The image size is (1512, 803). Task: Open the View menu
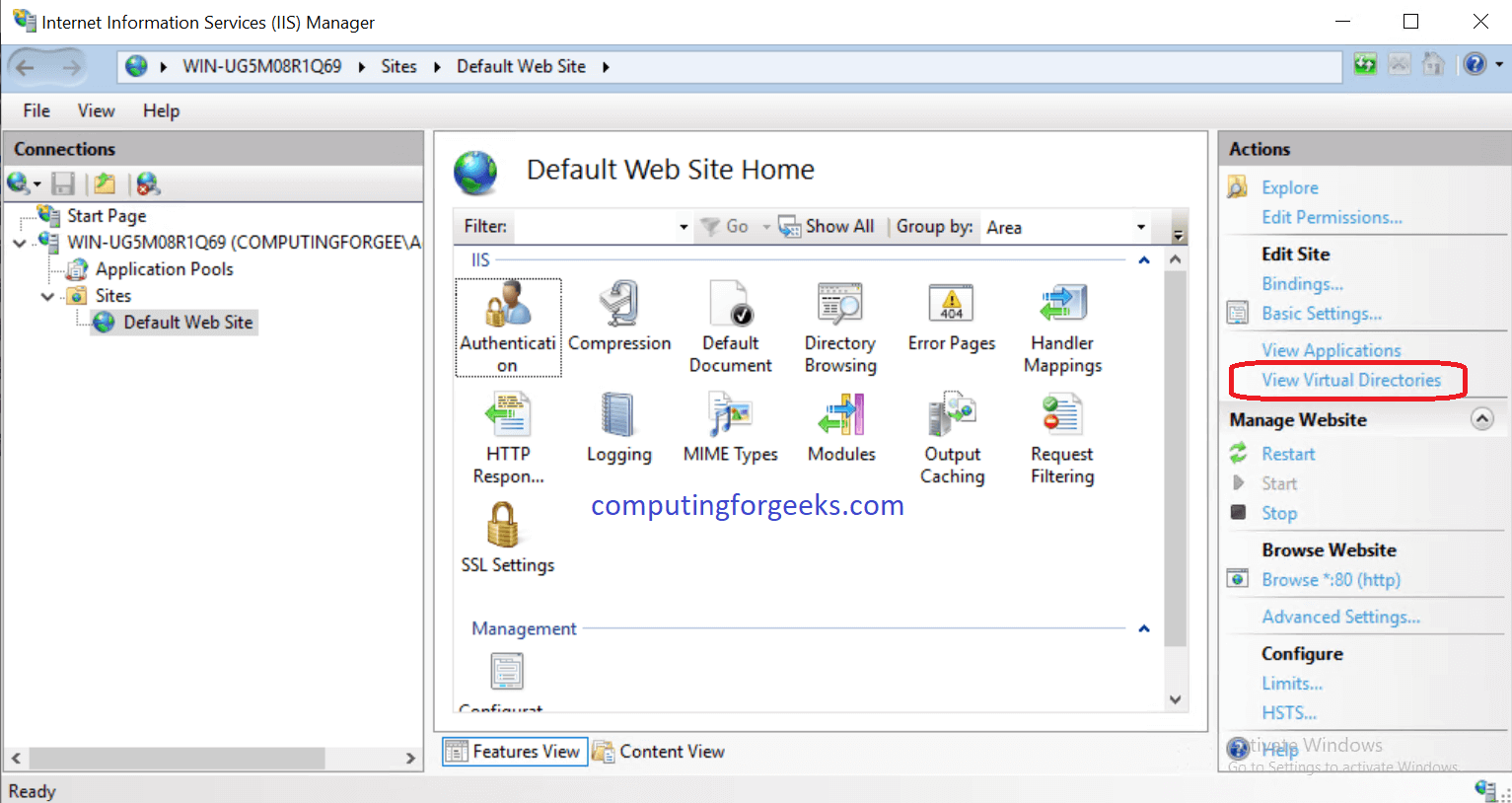95,110
